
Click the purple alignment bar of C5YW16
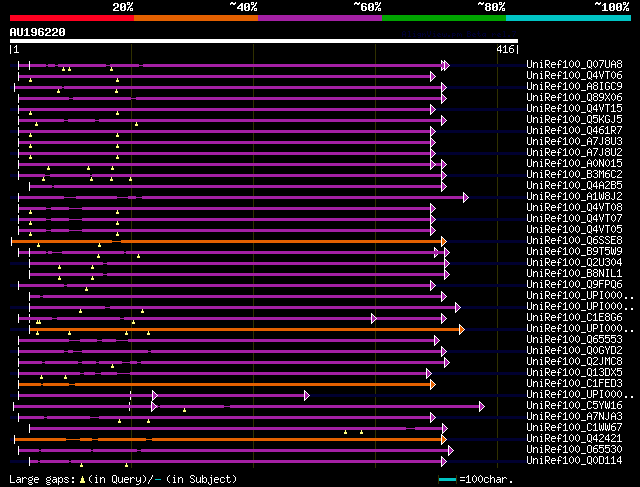point(249,407)
